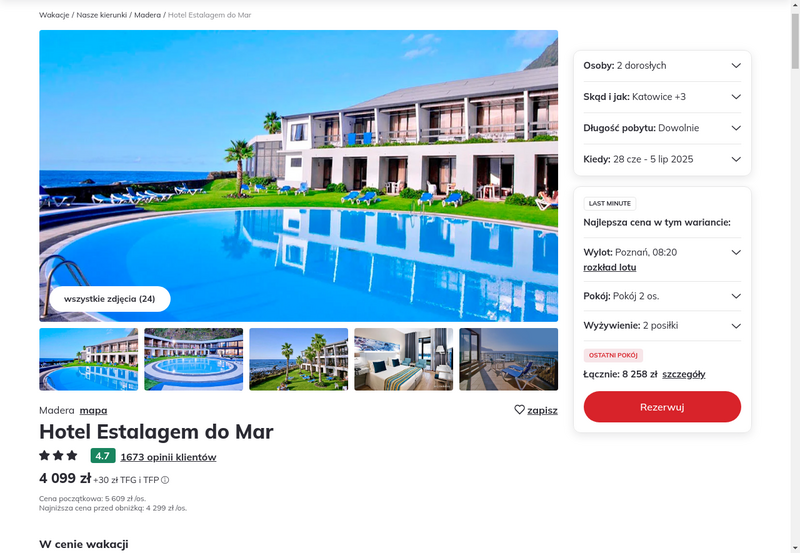This screenshot has height=553, width=800.
Task: Open all photos via wszystkie zdjęcia (24)
Action: pyautogui.click(x=110, y=299)
